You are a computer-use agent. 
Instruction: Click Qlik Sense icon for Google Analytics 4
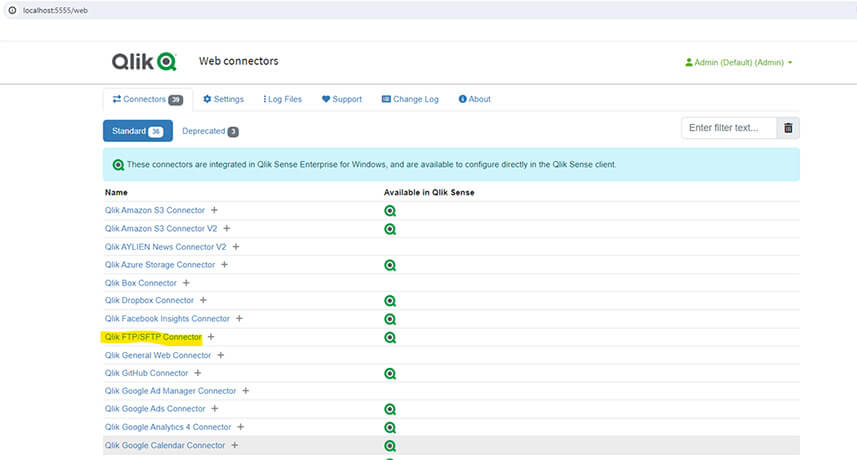coord(390,428)
